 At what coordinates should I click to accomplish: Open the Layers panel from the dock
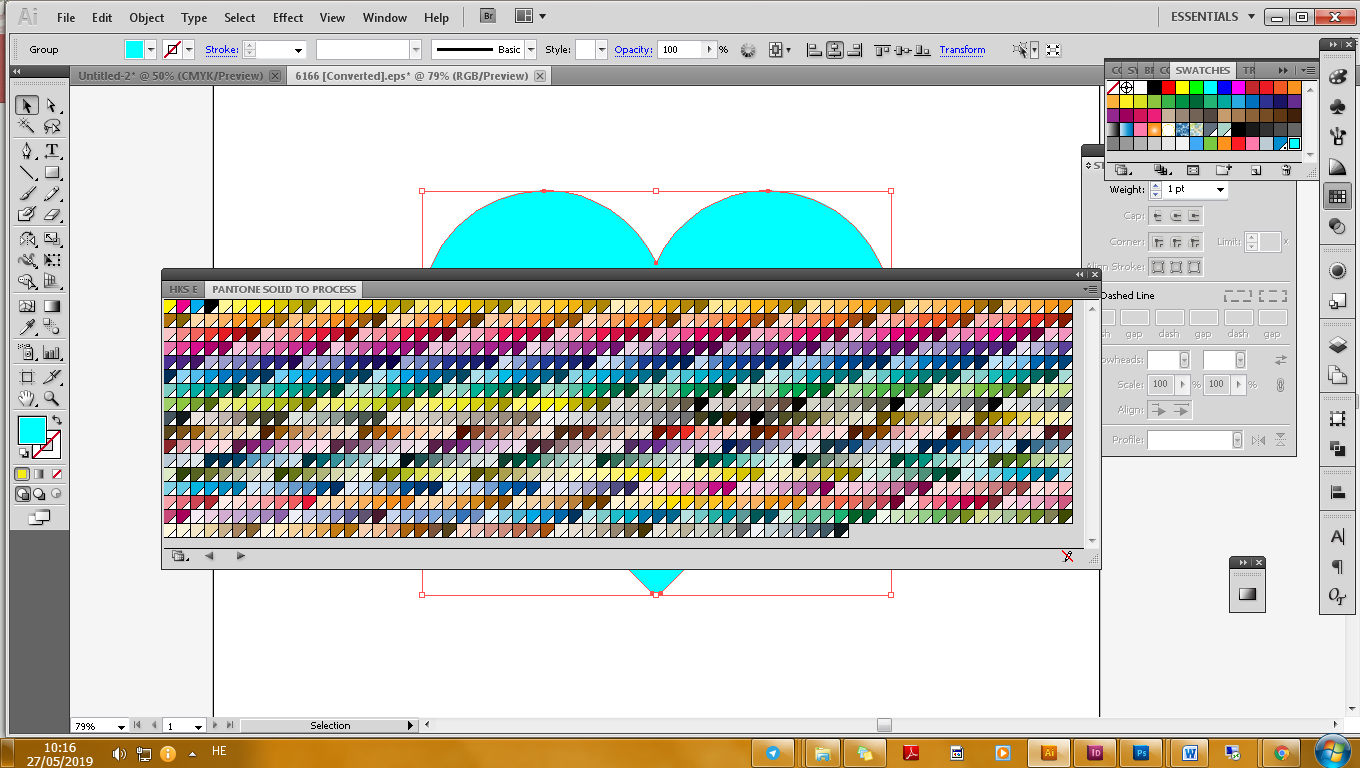(x=1337, y=345)
